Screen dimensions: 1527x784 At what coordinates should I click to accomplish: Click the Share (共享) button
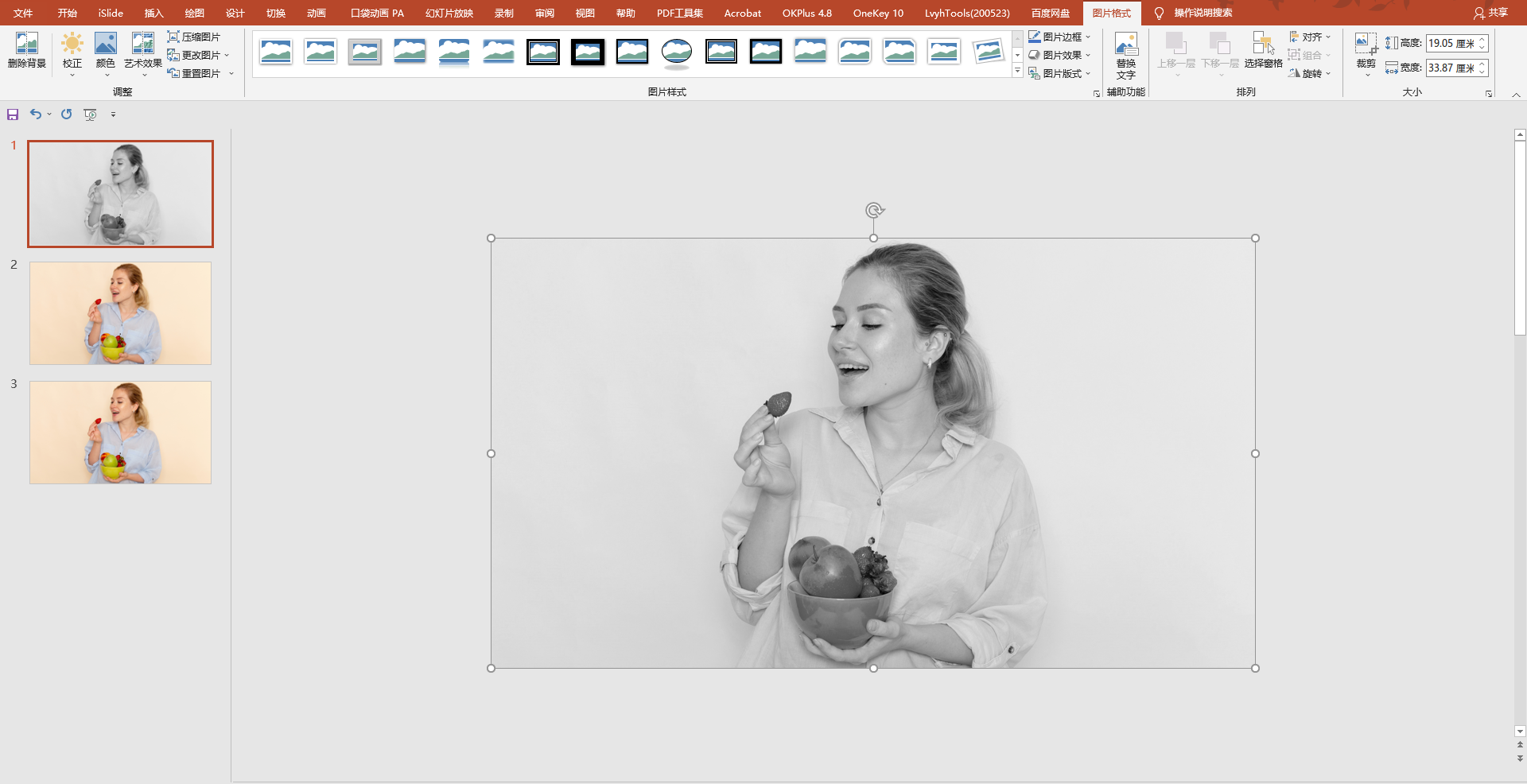[x=1490, y=13]
